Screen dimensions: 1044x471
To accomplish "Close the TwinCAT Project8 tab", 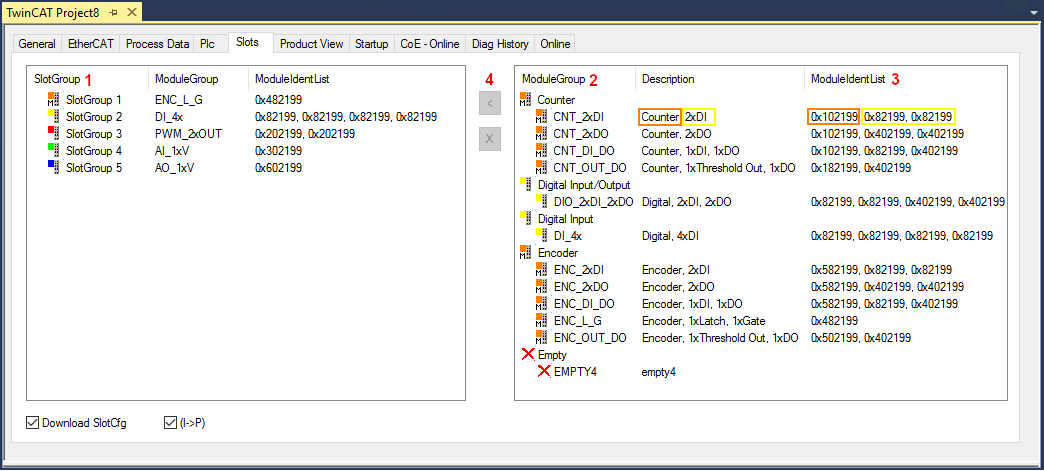I will pyautogui.click(x=131, y=12).
